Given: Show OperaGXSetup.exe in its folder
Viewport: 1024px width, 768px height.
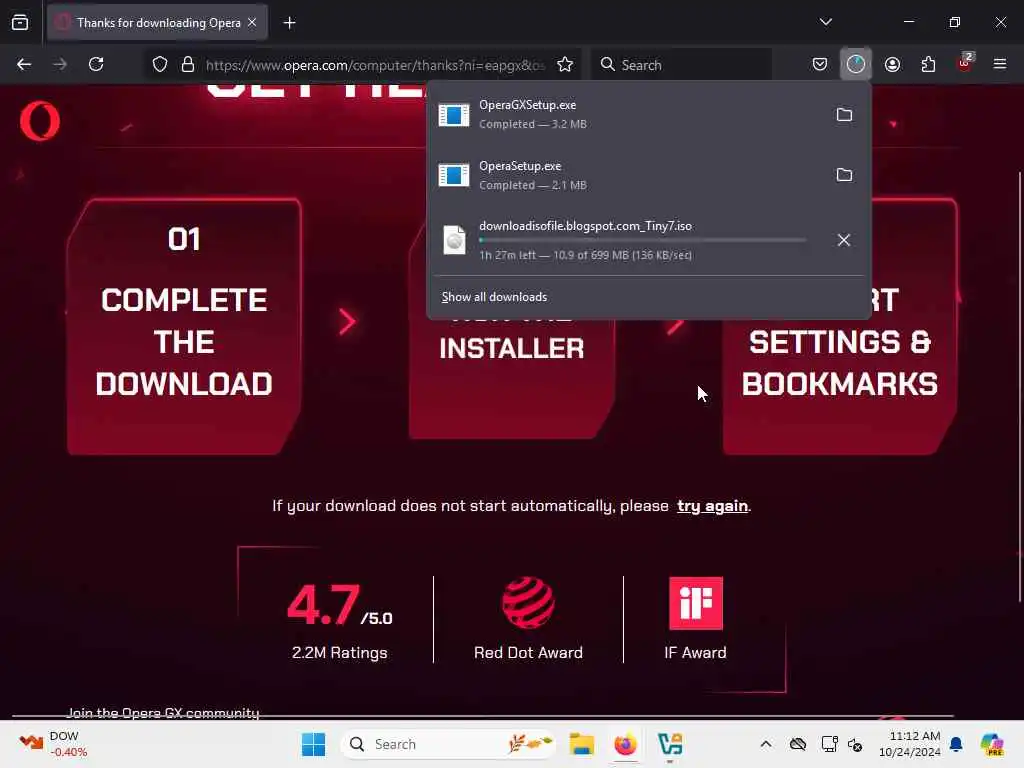Looking at the screenshot, I should (x=844, y=115).
